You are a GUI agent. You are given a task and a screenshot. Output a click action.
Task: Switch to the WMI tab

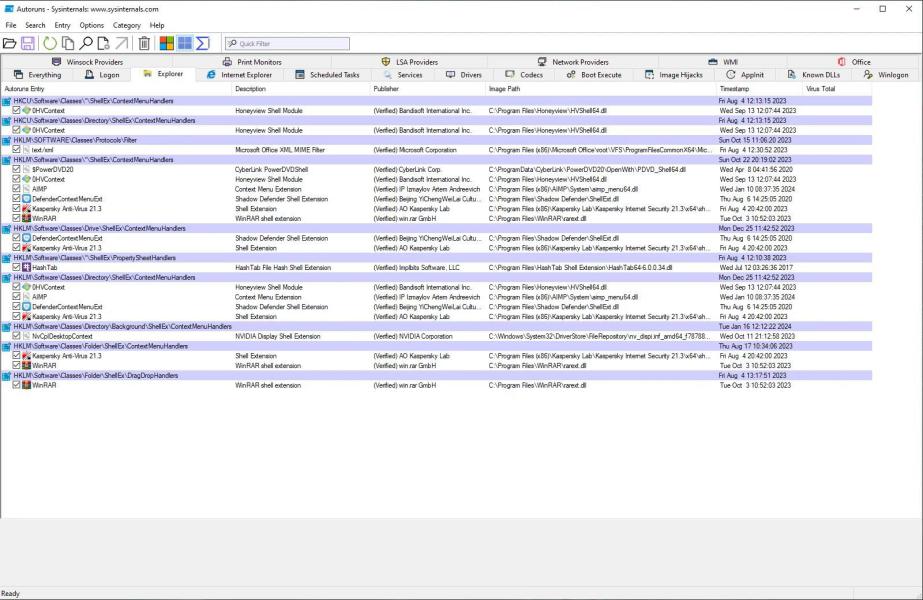point(723,62)
